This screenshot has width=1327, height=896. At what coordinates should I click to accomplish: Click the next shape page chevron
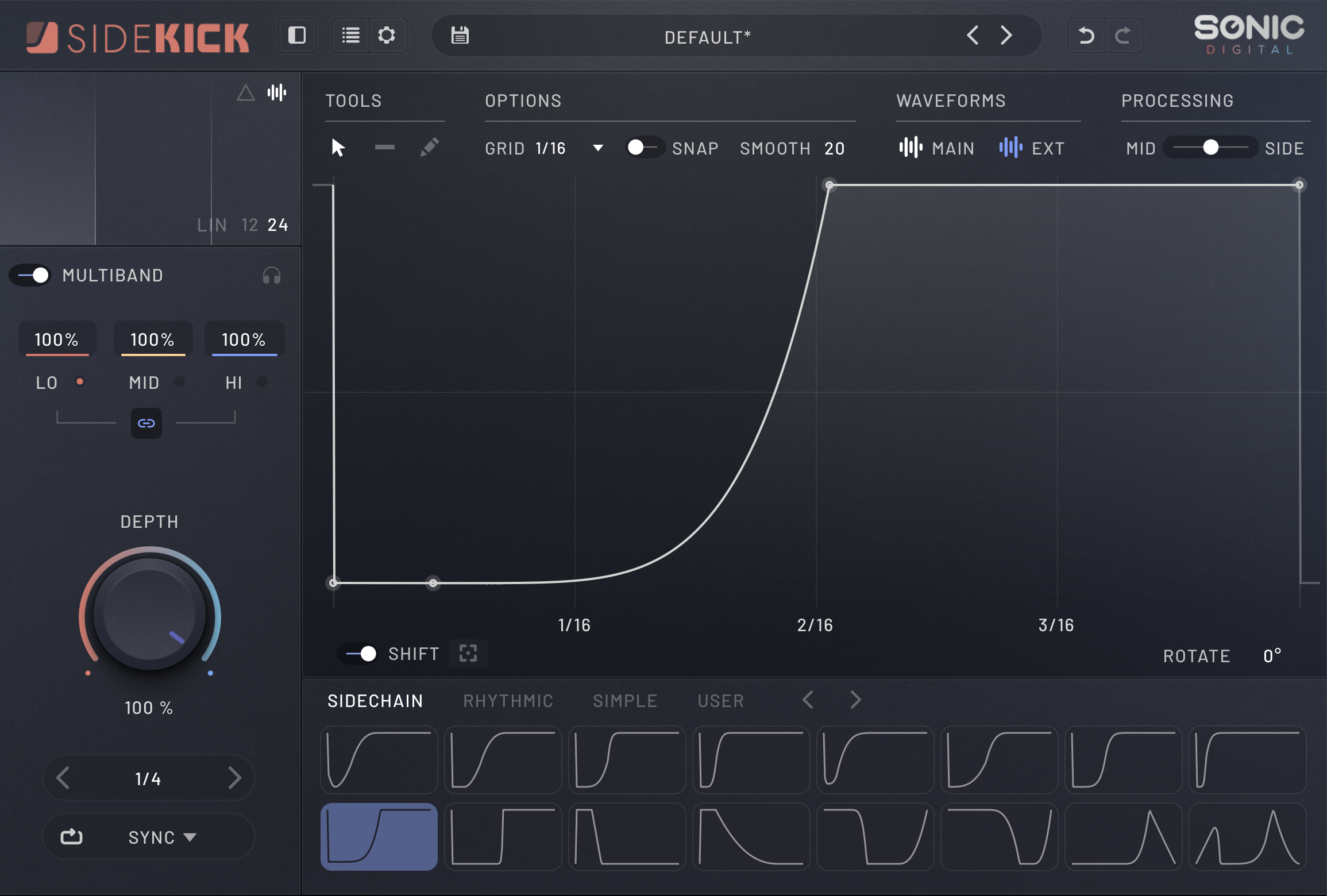[x=855, y=700]
